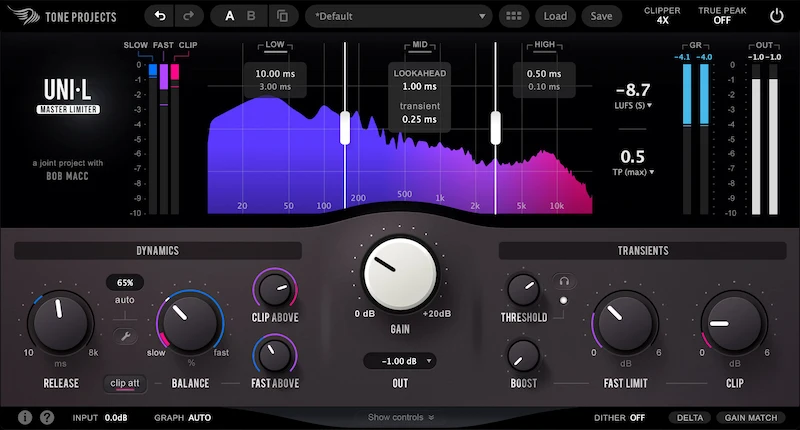
Task: Click the 0.5 true peak readout
Action: (x=633, y=157)
